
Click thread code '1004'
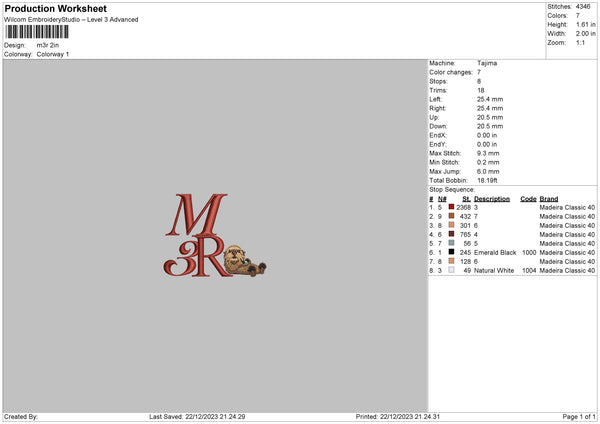coord(529,271)
